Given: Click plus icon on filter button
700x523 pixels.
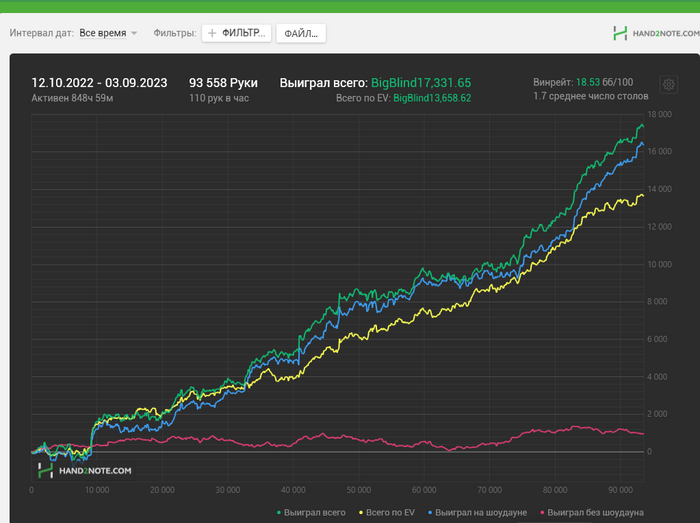Looking at the screenshot, I should tap(212, 33).
